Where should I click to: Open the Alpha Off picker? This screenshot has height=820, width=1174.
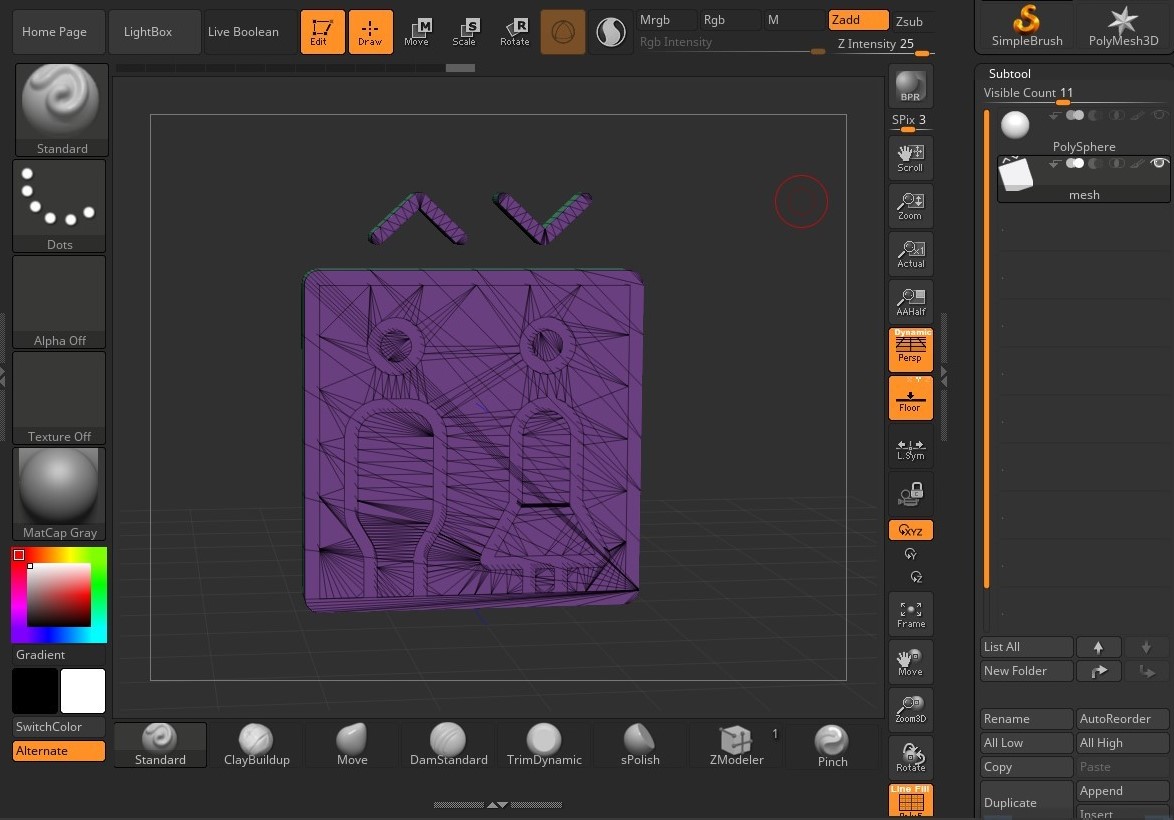click(59, 302)
